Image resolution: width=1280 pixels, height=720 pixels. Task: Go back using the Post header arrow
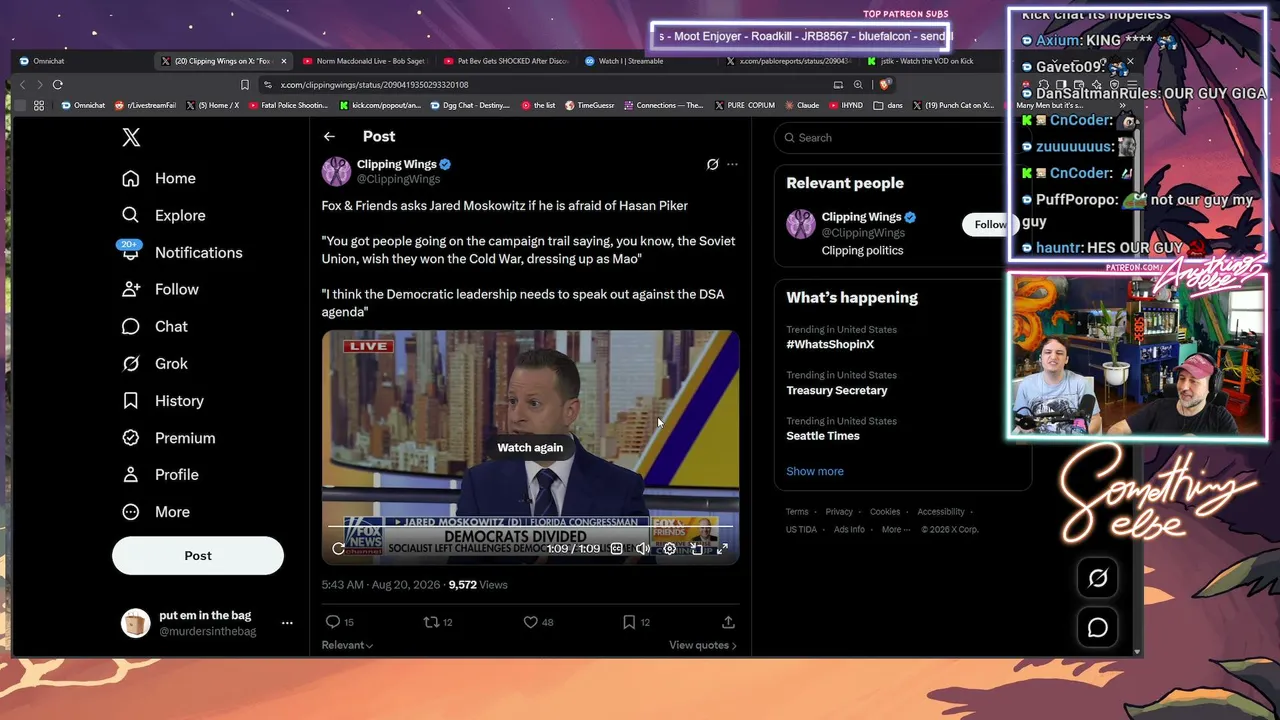click(x=329, y=136)
